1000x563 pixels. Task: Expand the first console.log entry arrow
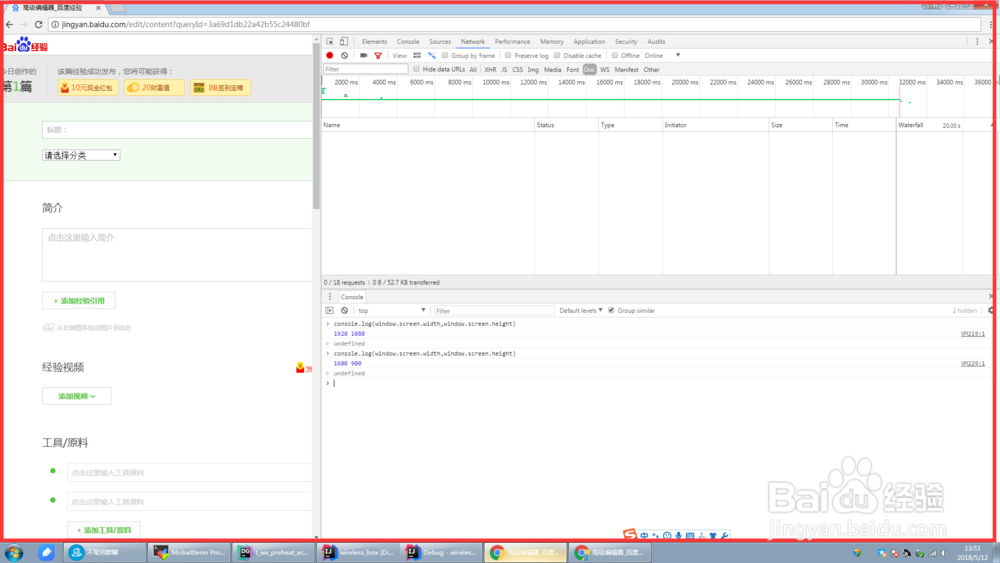click(x=328, y=324)
